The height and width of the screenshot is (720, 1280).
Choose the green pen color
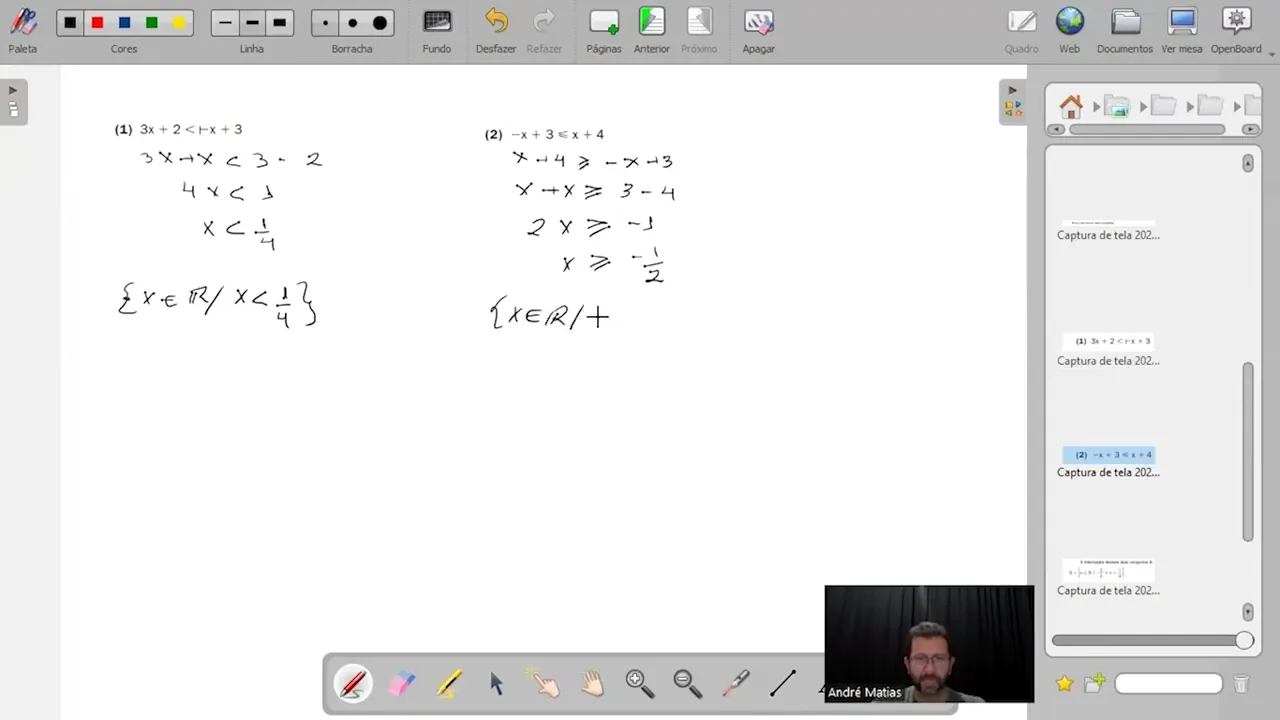(x=151, y=23)
